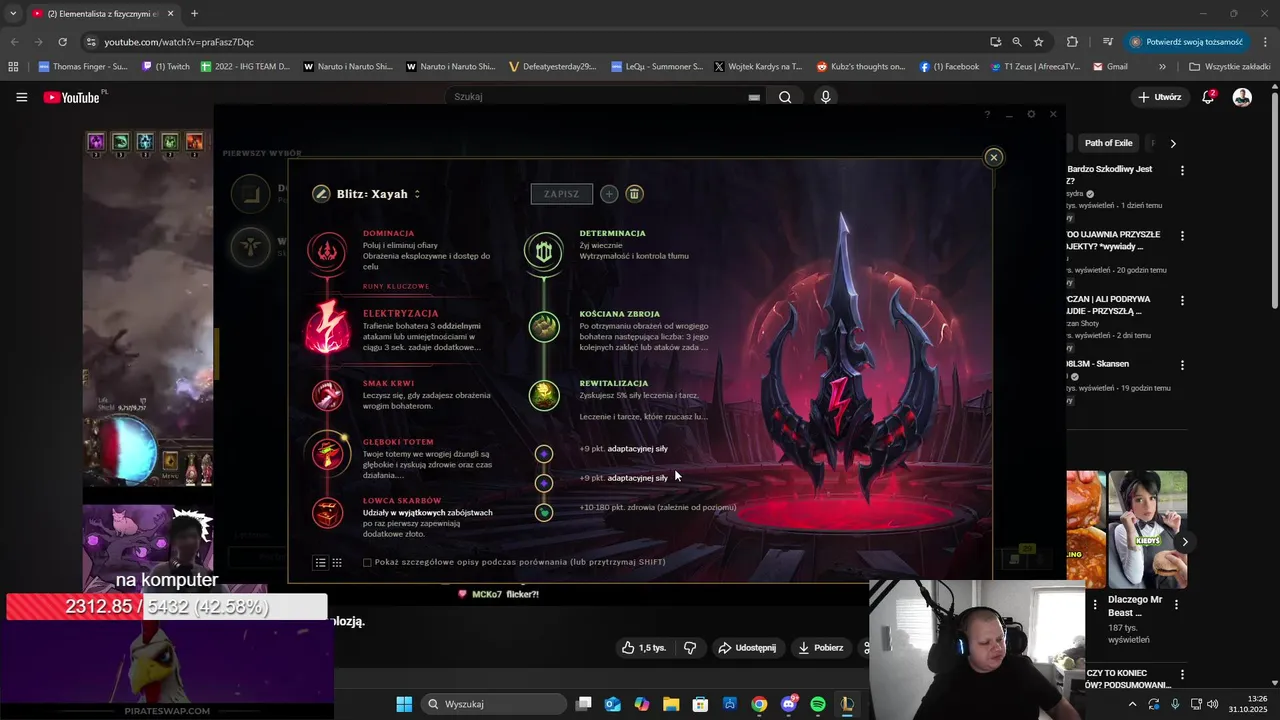
Task: Open the Blitz: Xayah rune page dropdown
Action: click(417, 194)
